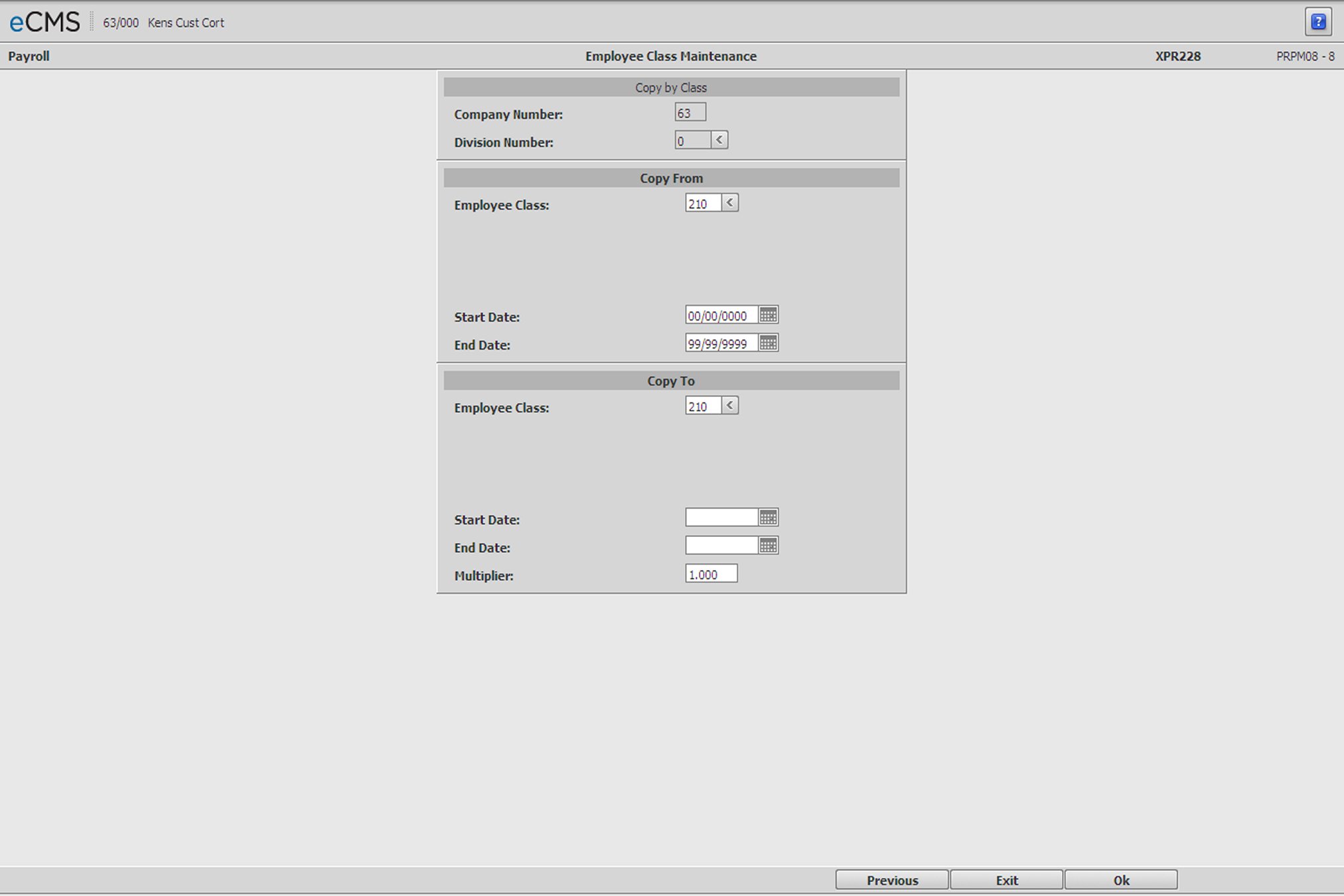The image size is (1344, 896).
Task: Click the lookup arrow for Copy To Employee Class
Action: coord(730,406)
